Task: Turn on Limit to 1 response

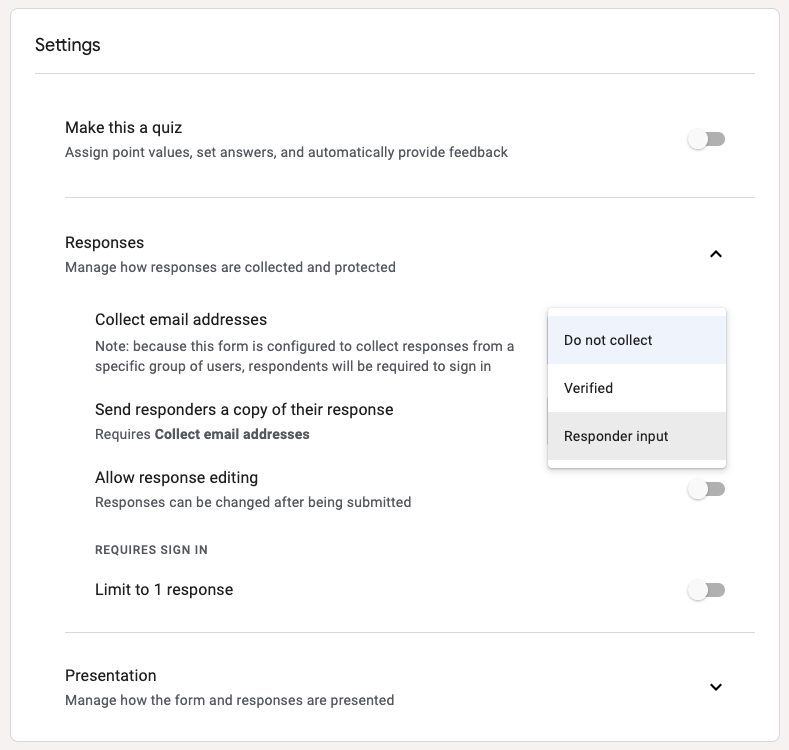Action: pos(706,591)
